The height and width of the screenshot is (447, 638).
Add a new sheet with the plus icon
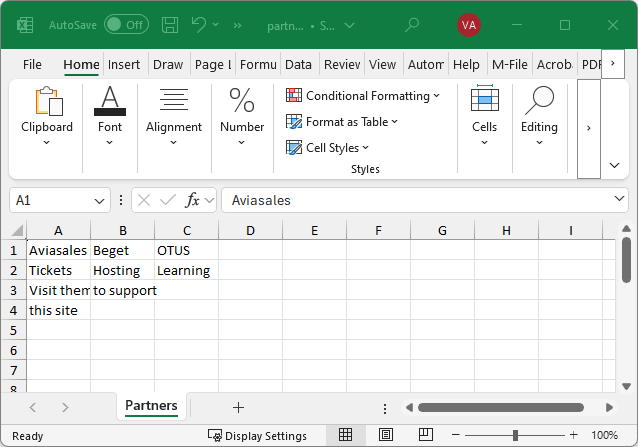(x=238, y=408)
